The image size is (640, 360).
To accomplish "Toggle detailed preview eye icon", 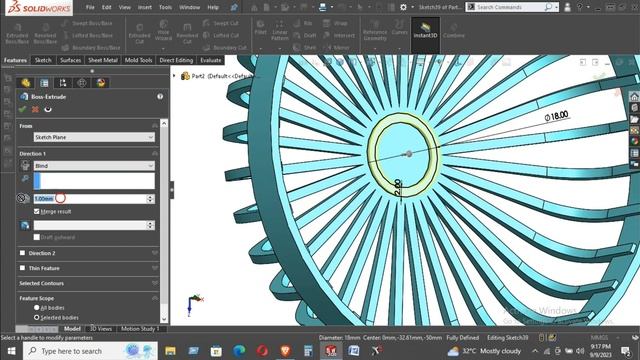I will click(x=48, y=109).
